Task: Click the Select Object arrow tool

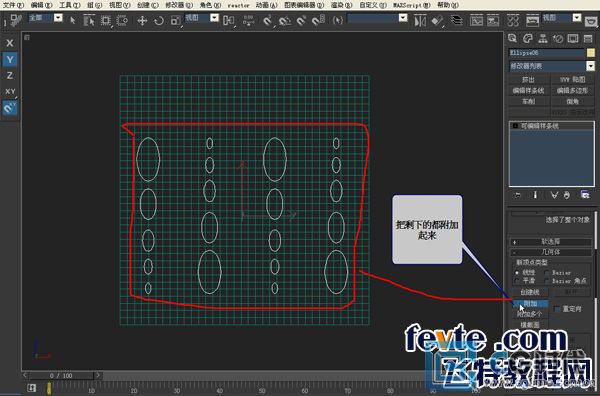Action: [x=73, y=20]
